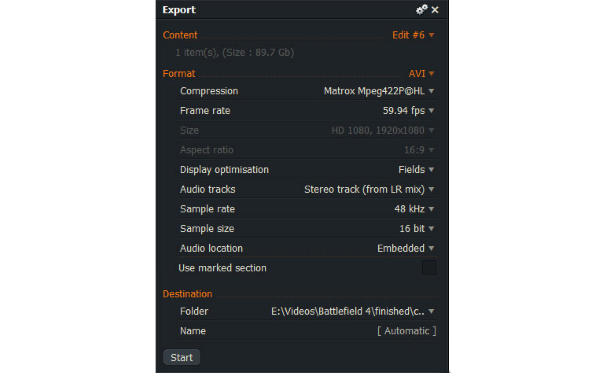
Task: Click the Start export button
Action: (x=182, y=357)
